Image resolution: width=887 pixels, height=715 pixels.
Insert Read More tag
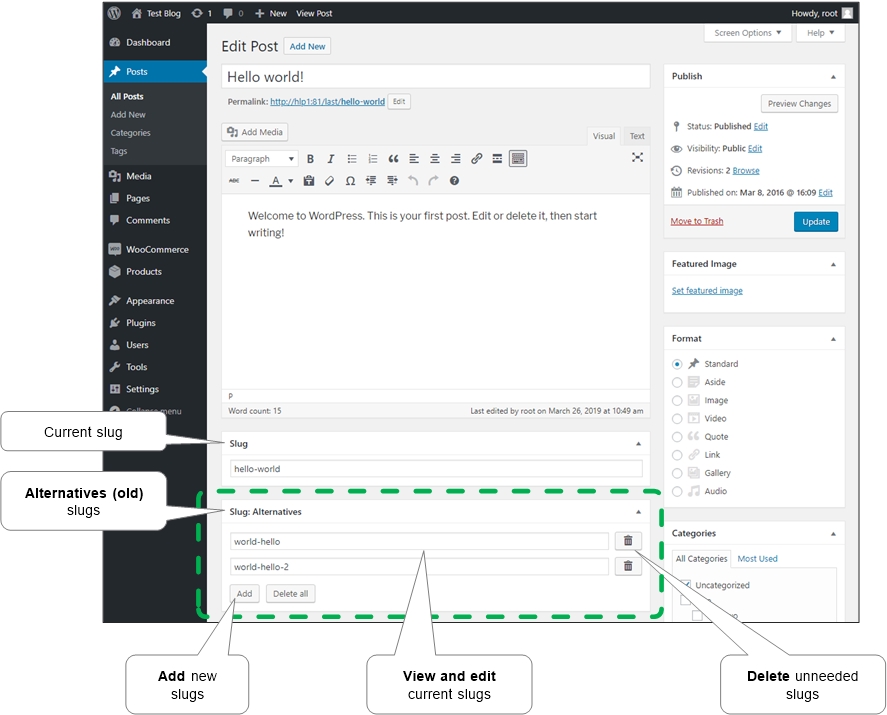(497, 159)
